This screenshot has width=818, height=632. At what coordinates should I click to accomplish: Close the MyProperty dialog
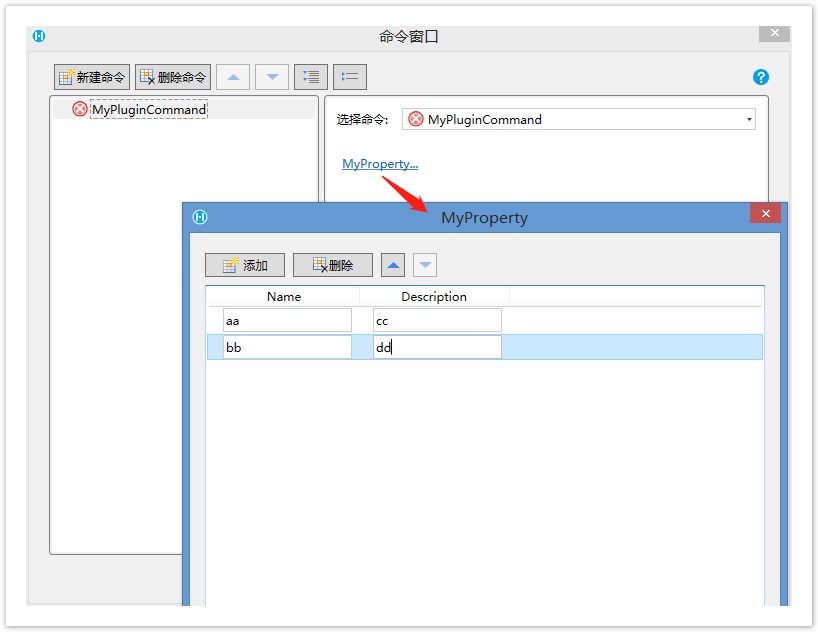[x=765, y=214]
